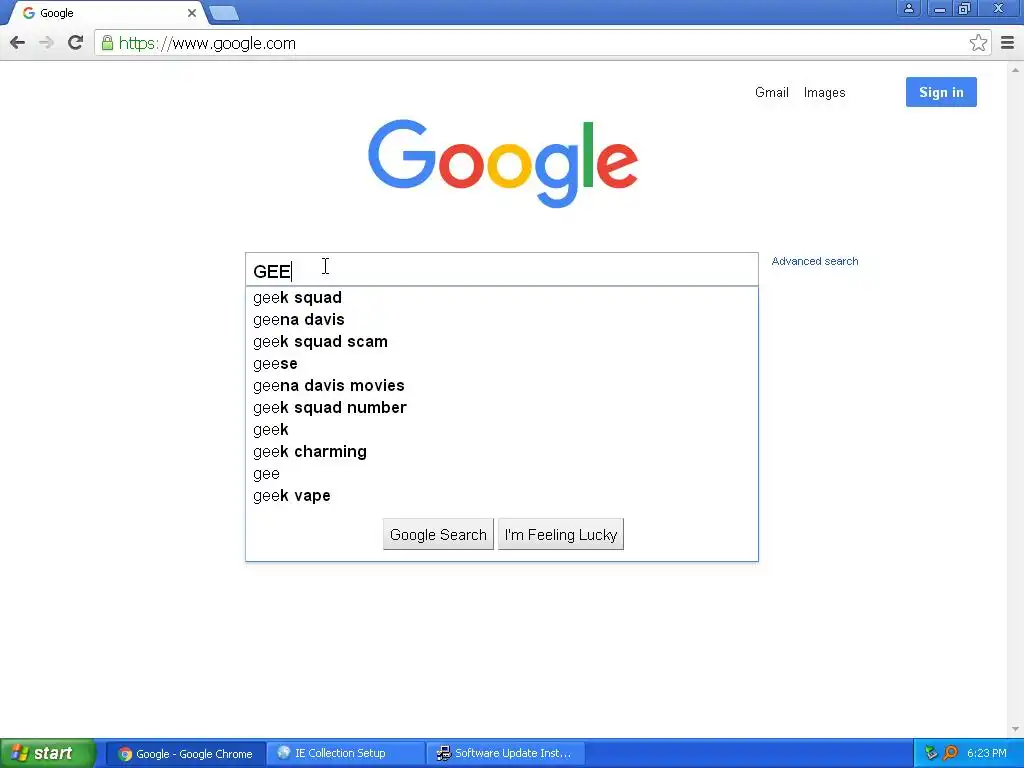
Task: Click the green padlock security icon
Action: click(107, 43)
